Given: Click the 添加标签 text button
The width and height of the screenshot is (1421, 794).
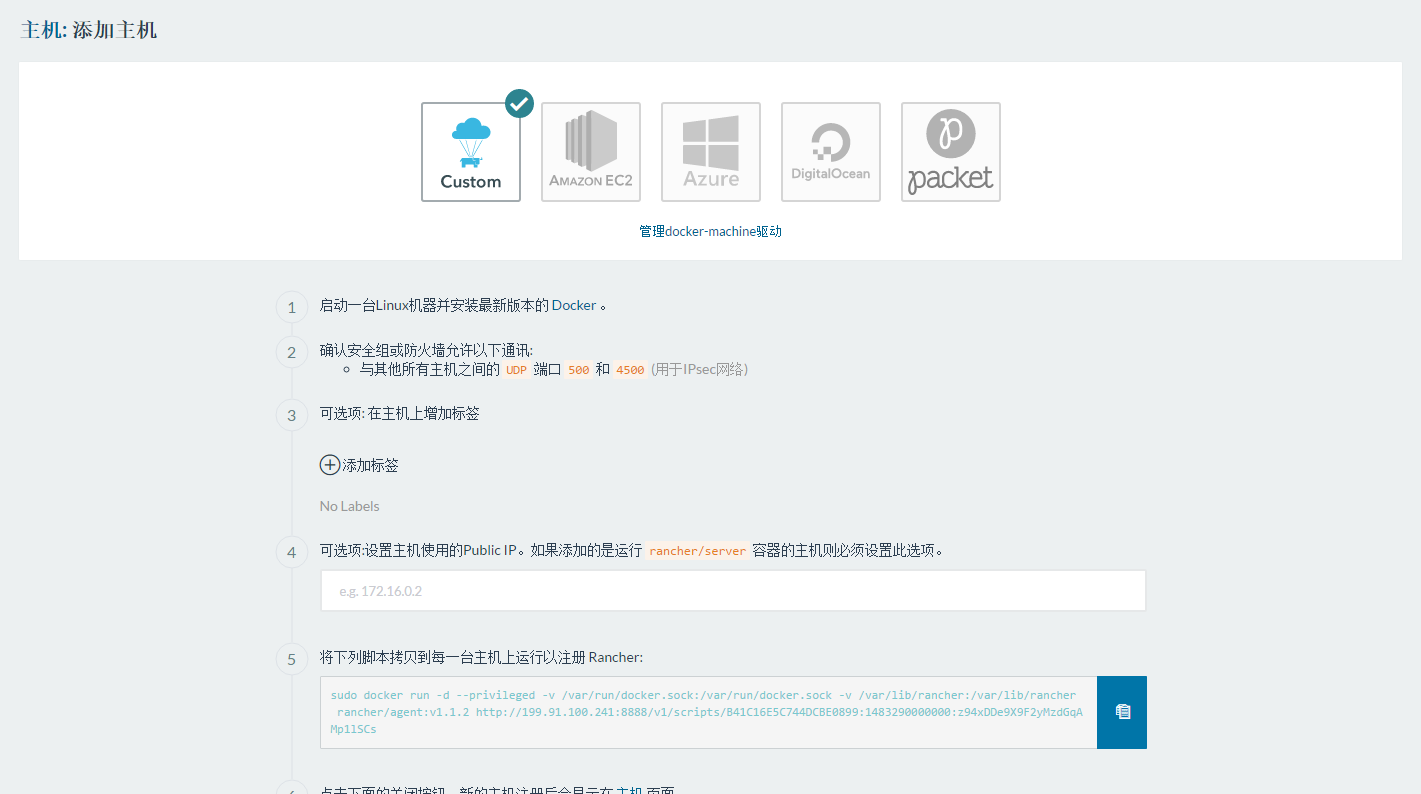Looking at the screenshot, I should click(x=371, y=465).
